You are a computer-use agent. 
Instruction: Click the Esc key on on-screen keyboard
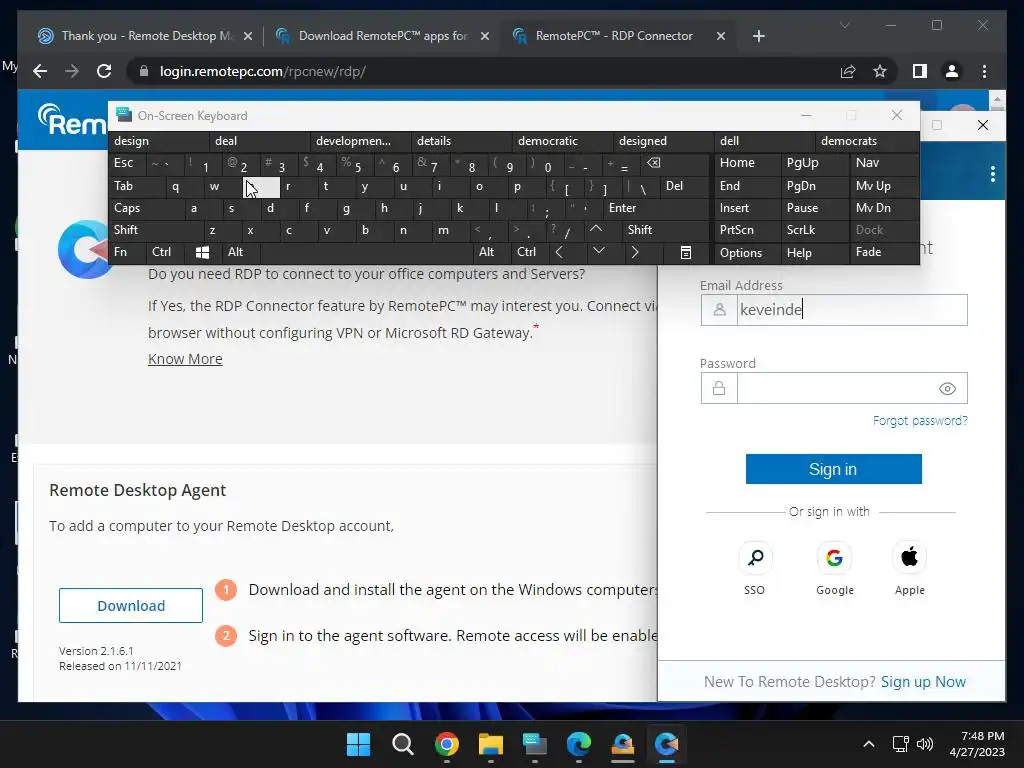pyautogui.click(x=127, y=163)
